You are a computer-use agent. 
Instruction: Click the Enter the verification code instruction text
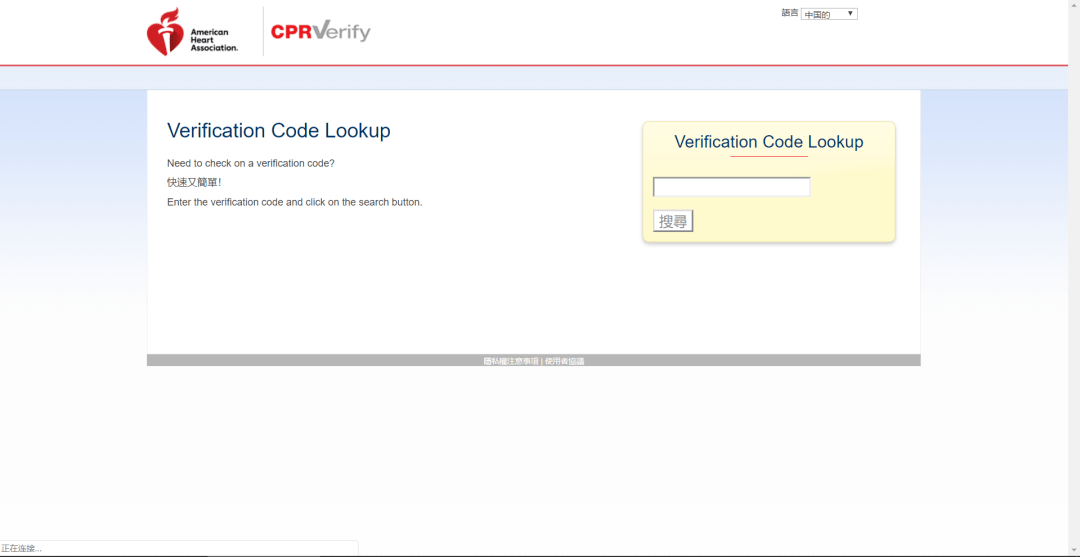(295, 202)
